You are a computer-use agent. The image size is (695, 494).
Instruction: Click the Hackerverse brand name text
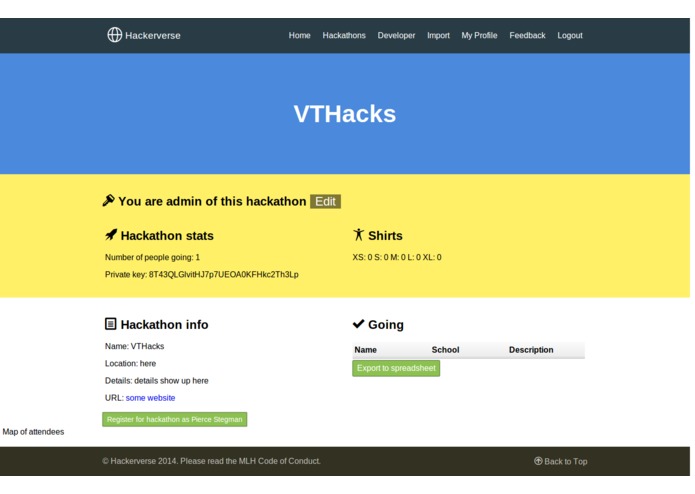click(x=152, y=35)
